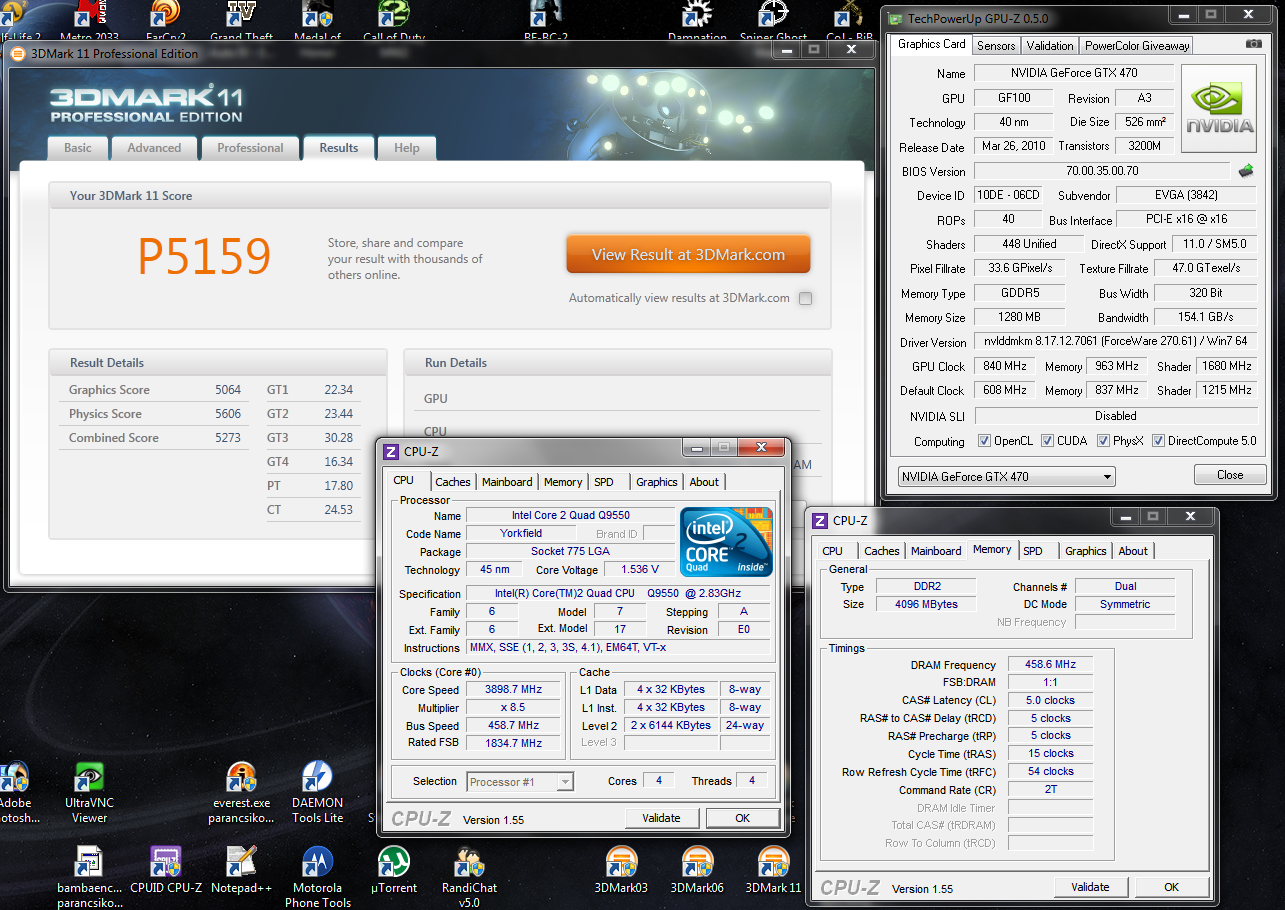Click the Core Speed value 3898.7 MHz

(514, 690)
